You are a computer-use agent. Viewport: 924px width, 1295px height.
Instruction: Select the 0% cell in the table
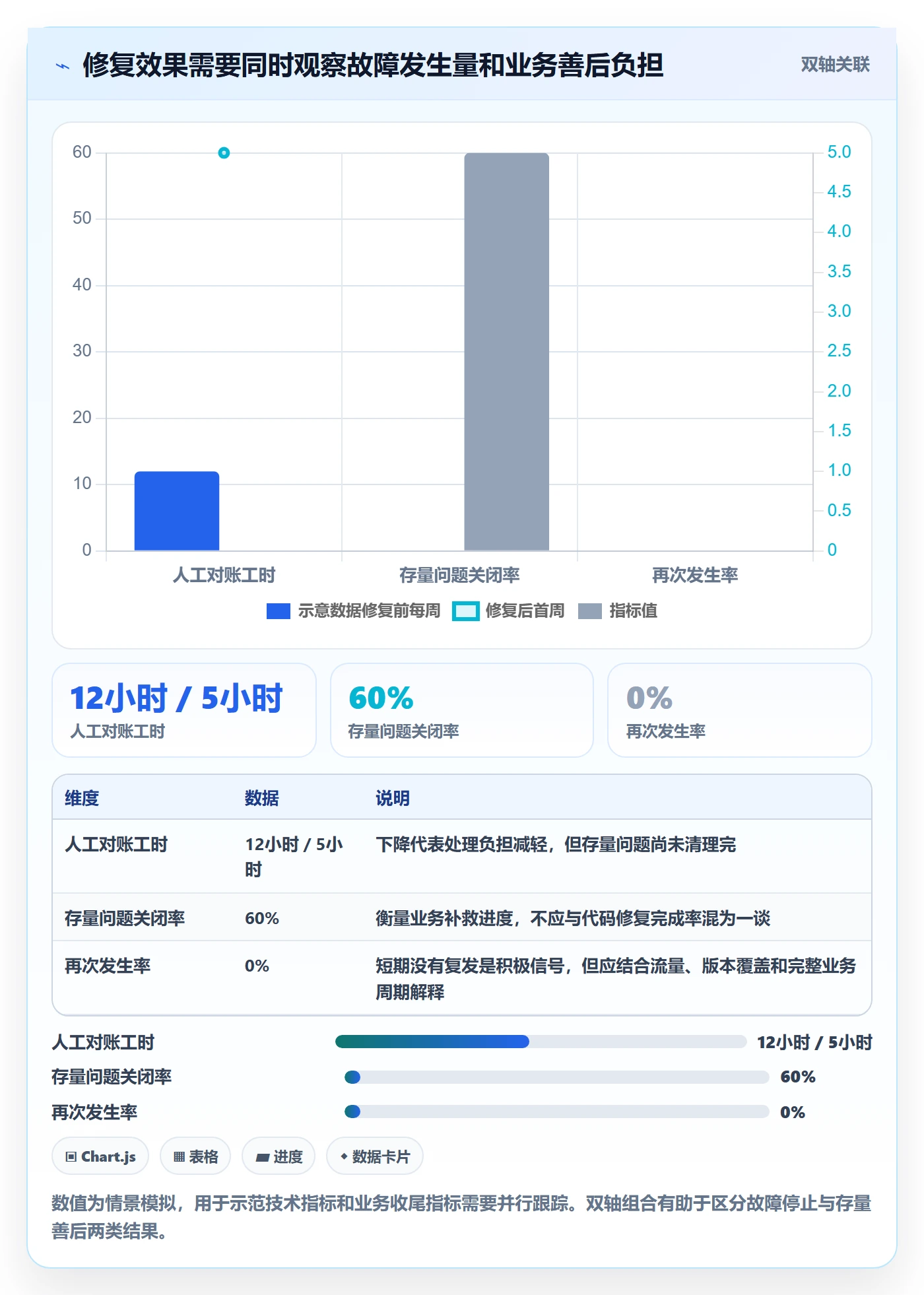tap(257, 966)
